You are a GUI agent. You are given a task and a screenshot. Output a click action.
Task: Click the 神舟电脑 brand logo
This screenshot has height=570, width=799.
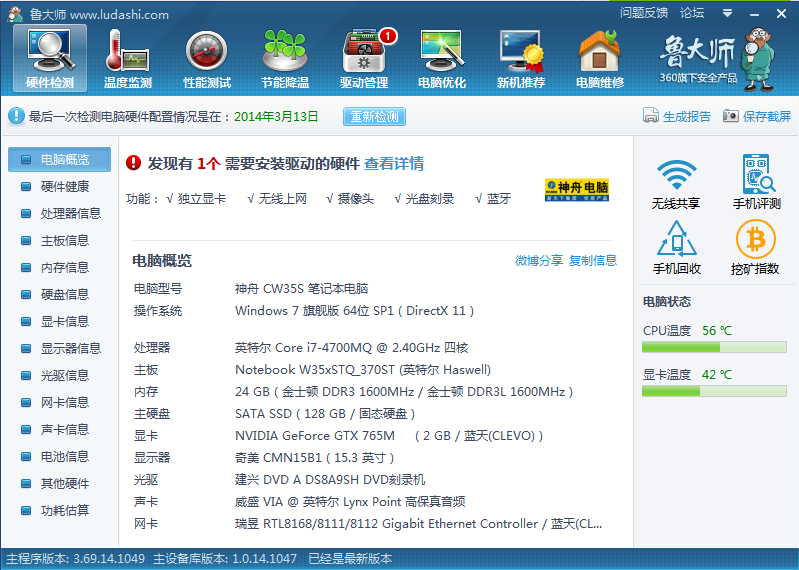click(577, 190)
